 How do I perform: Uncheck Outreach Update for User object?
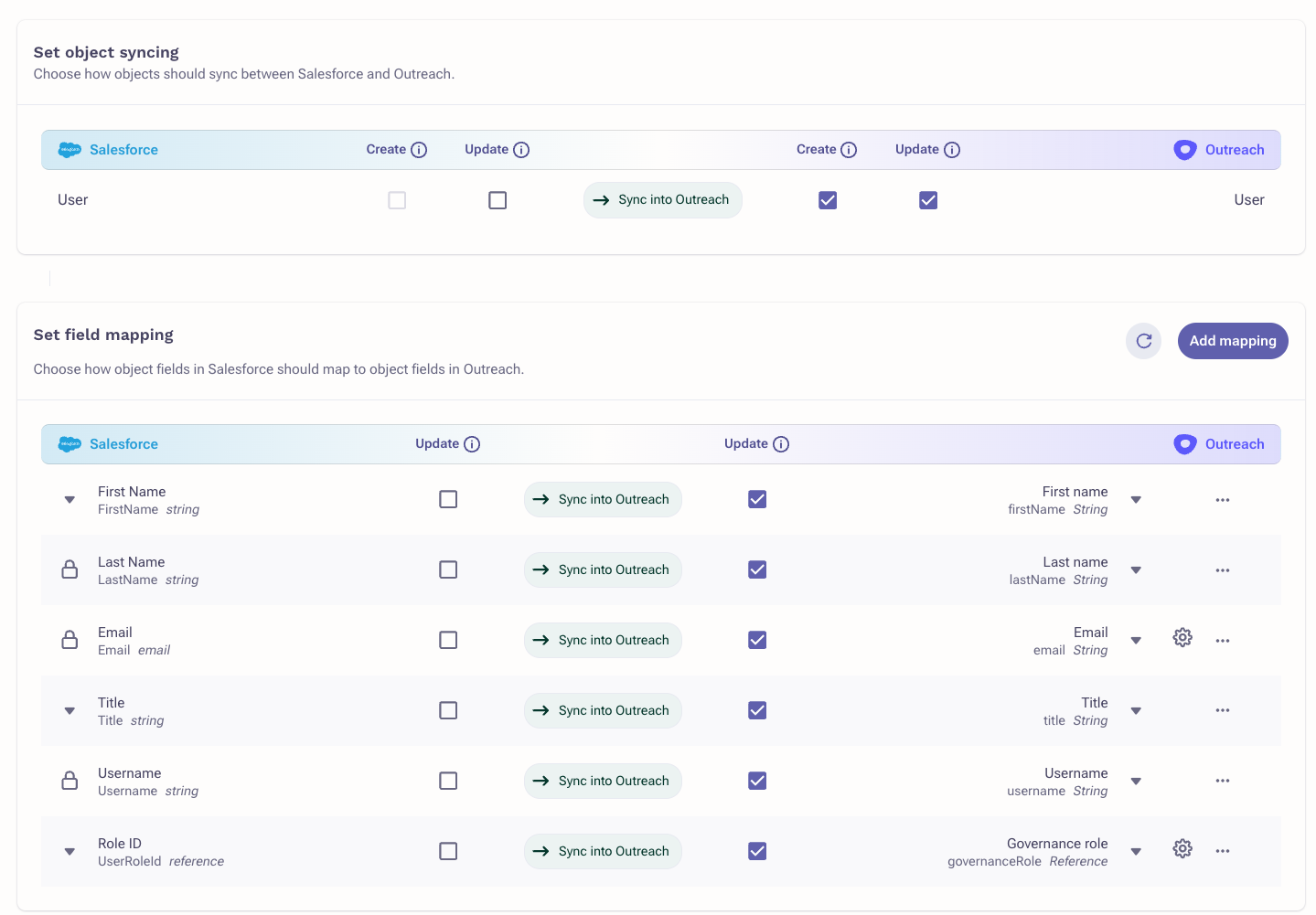coord(928,200)
